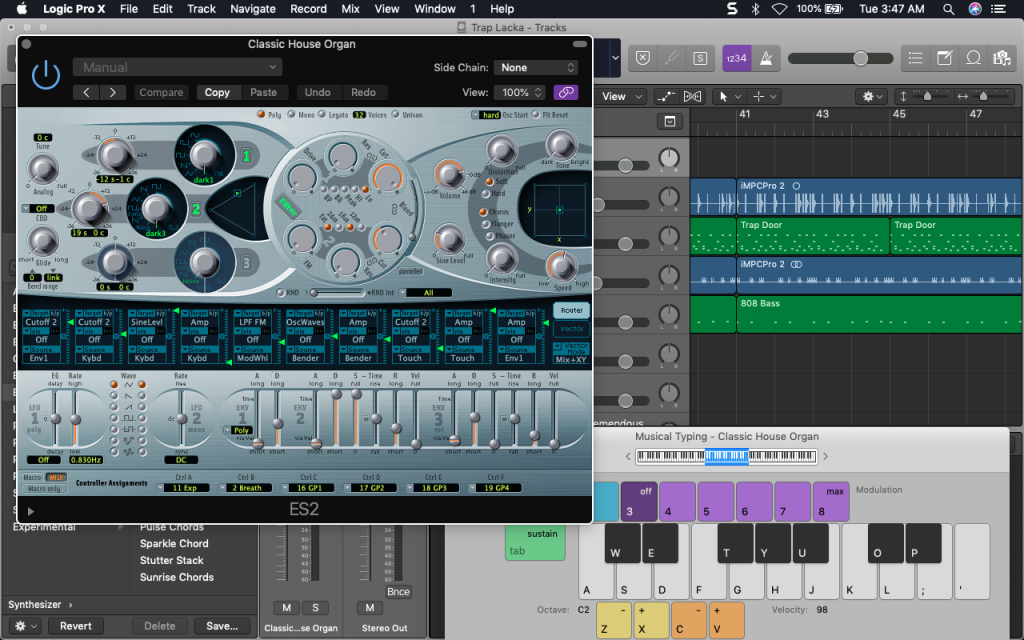The image size is (1024, 640).
Task: Select Sparkle Chord patch in library
Action: 174,543
